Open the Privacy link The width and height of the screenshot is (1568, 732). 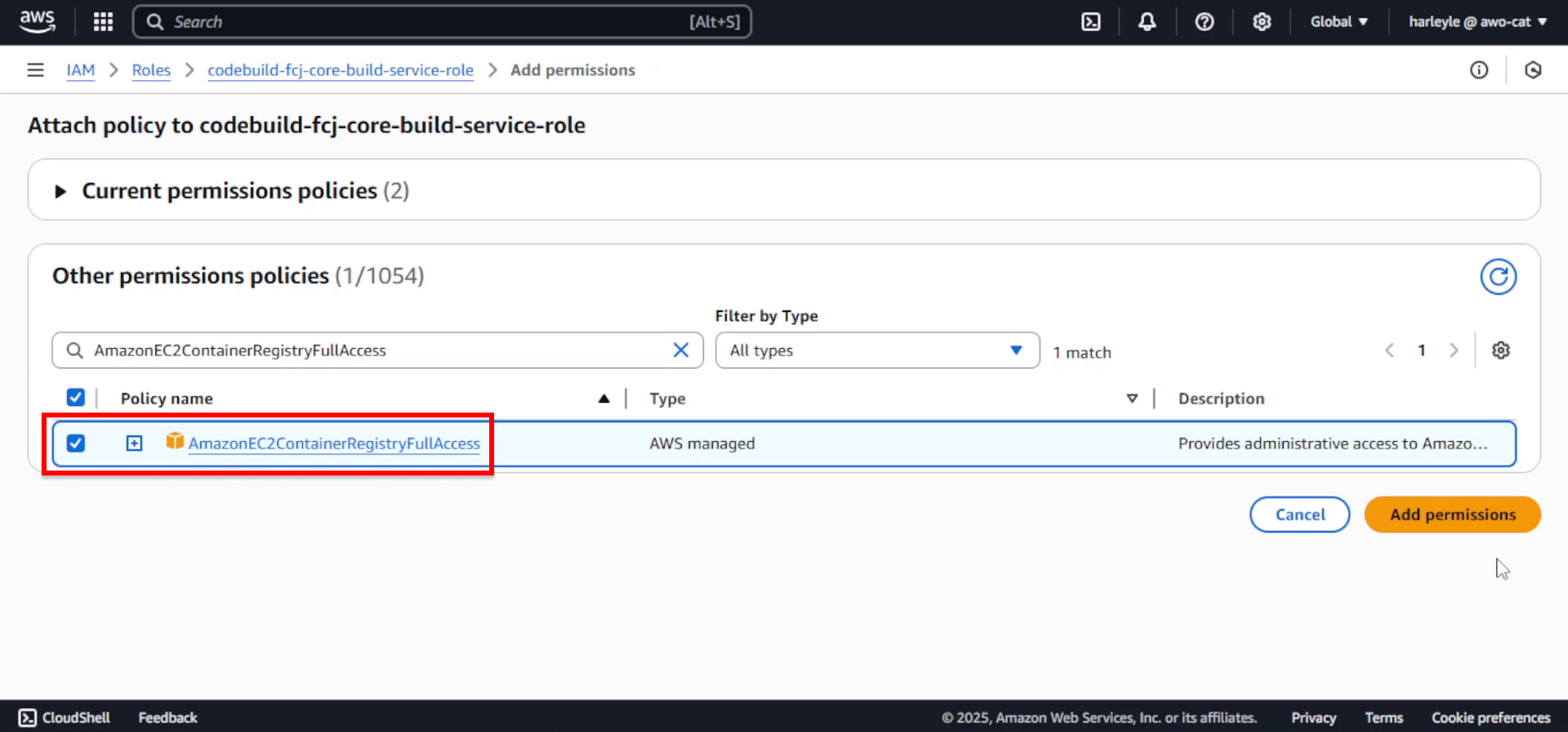click(x=1313, y=717)
